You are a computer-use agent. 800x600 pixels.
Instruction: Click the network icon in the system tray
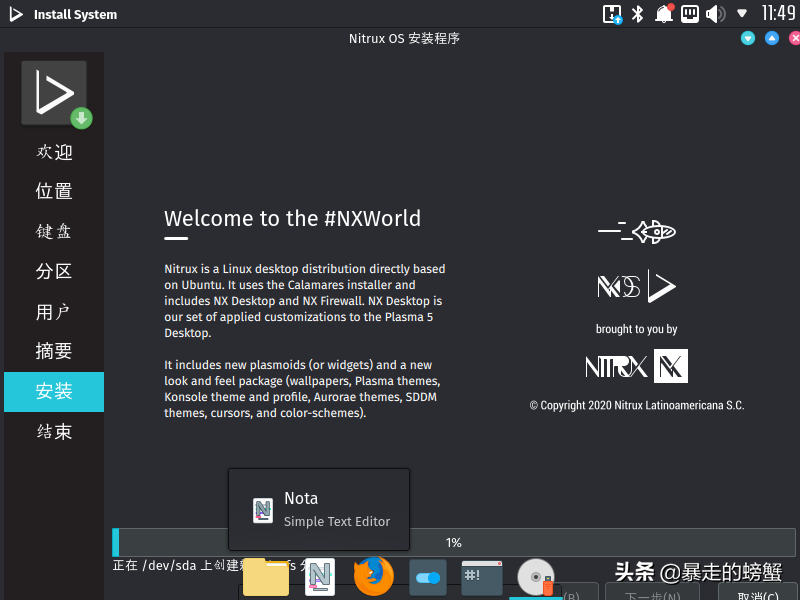tap(689, 14)
